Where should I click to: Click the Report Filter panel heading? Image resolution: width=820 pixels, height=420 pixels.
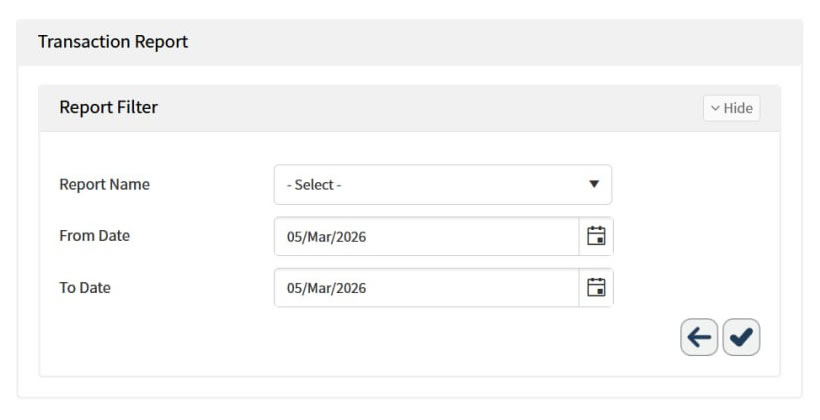tap(108, 107)
